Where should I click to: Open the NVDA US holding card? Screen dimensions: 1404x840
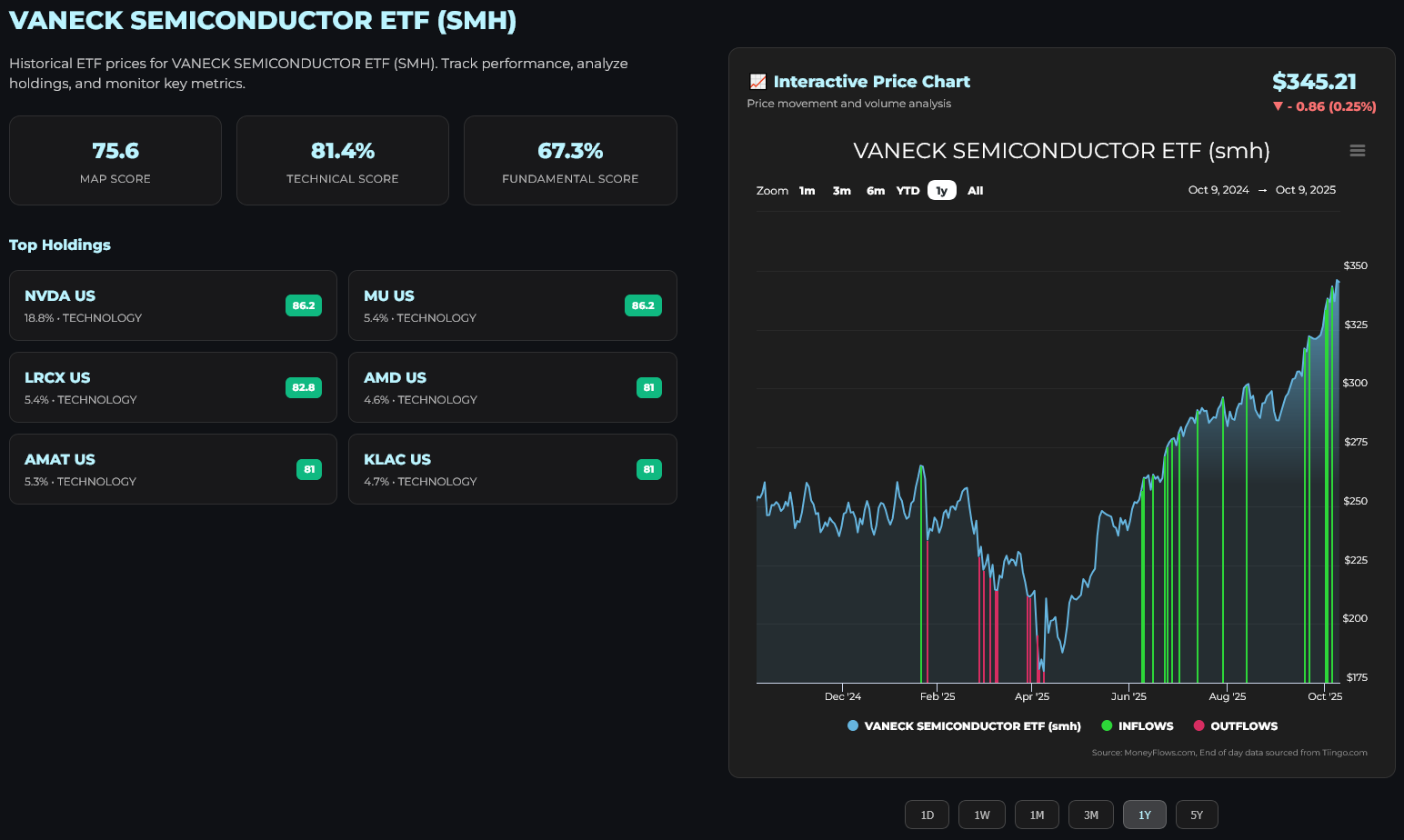[173, 305]
